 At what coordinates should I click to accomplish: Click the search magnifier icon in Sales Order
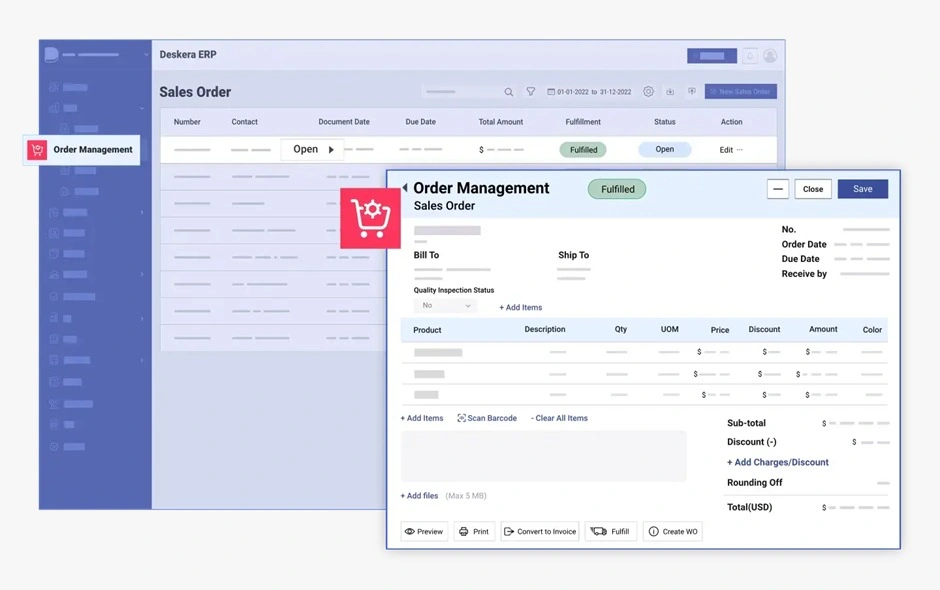(509, 92)
